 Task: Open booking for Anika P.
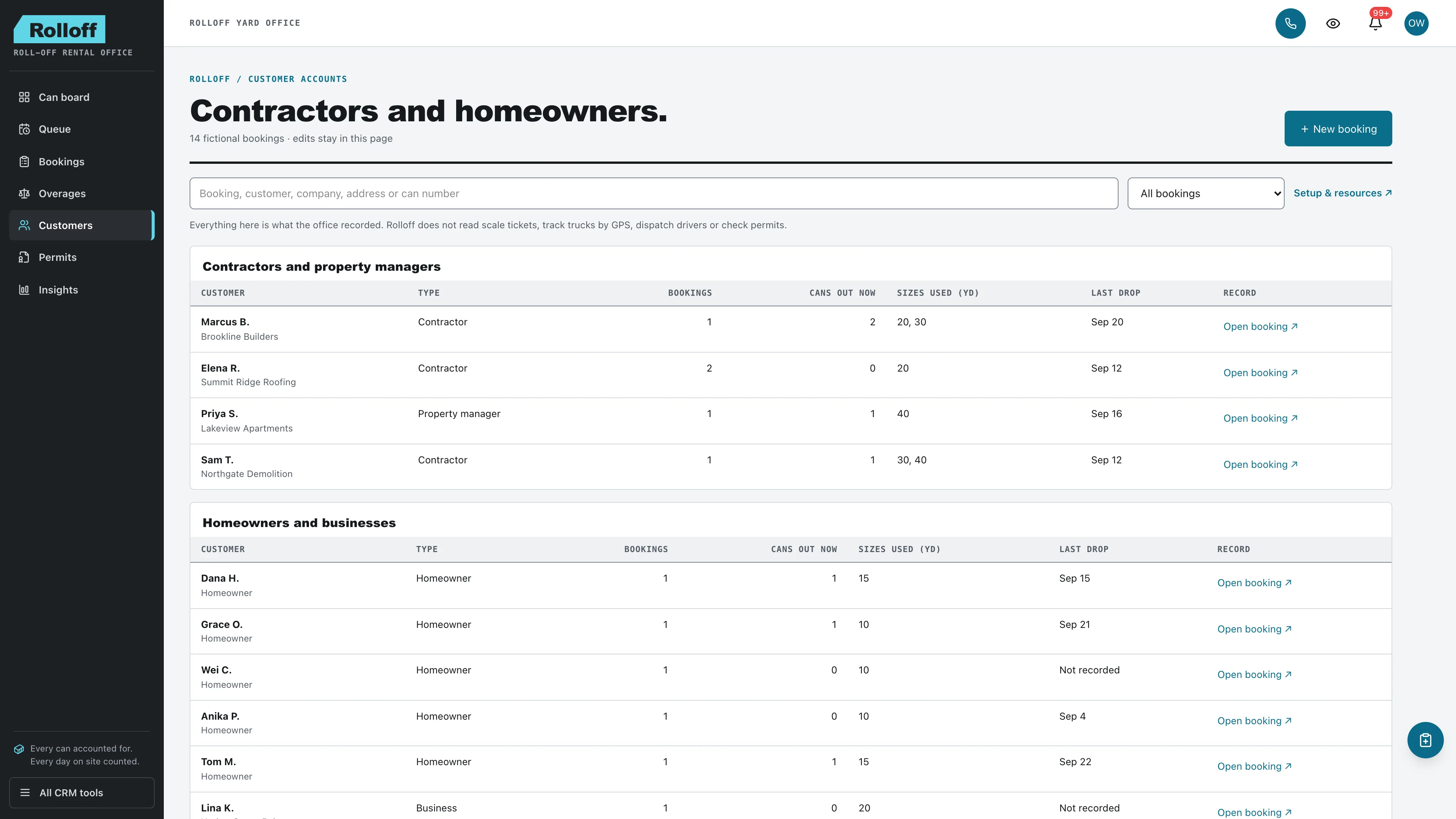1254,721
